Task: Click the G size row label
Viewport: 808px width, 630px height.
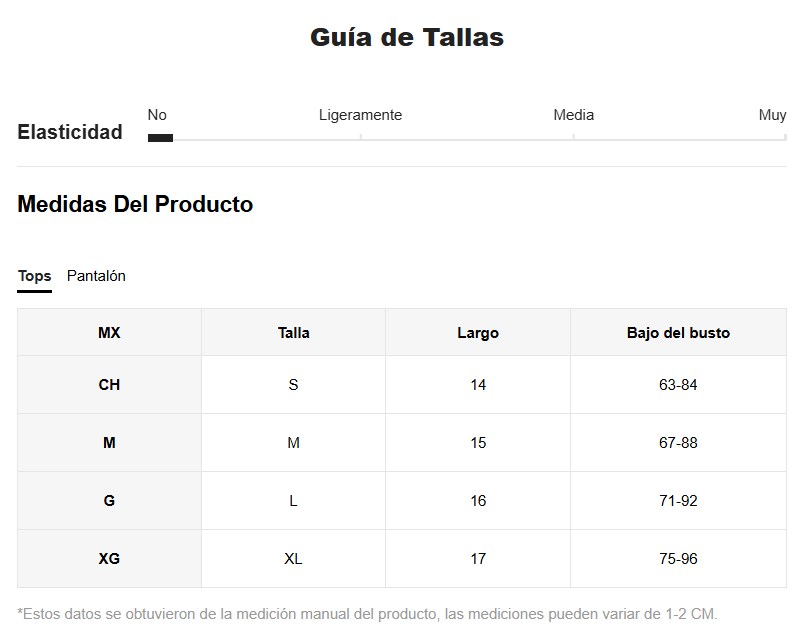Action: (x=109, y=501)
